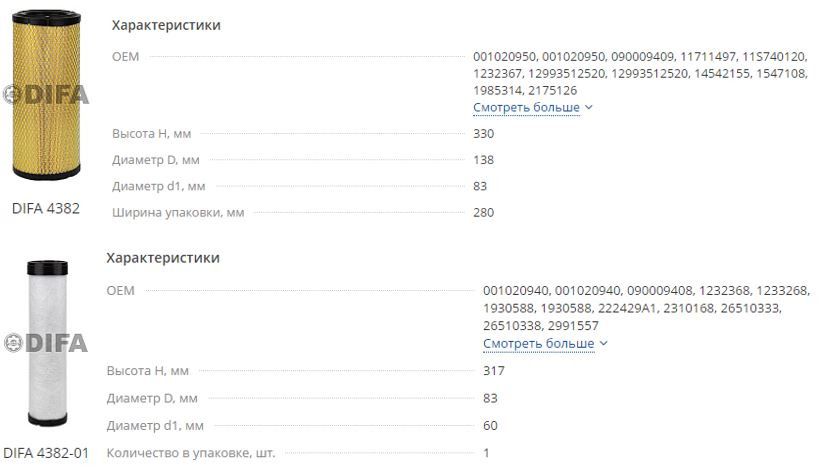Expand OEM list chevron for DIFA 4382

pyautogui.click(x=589, y=107)
